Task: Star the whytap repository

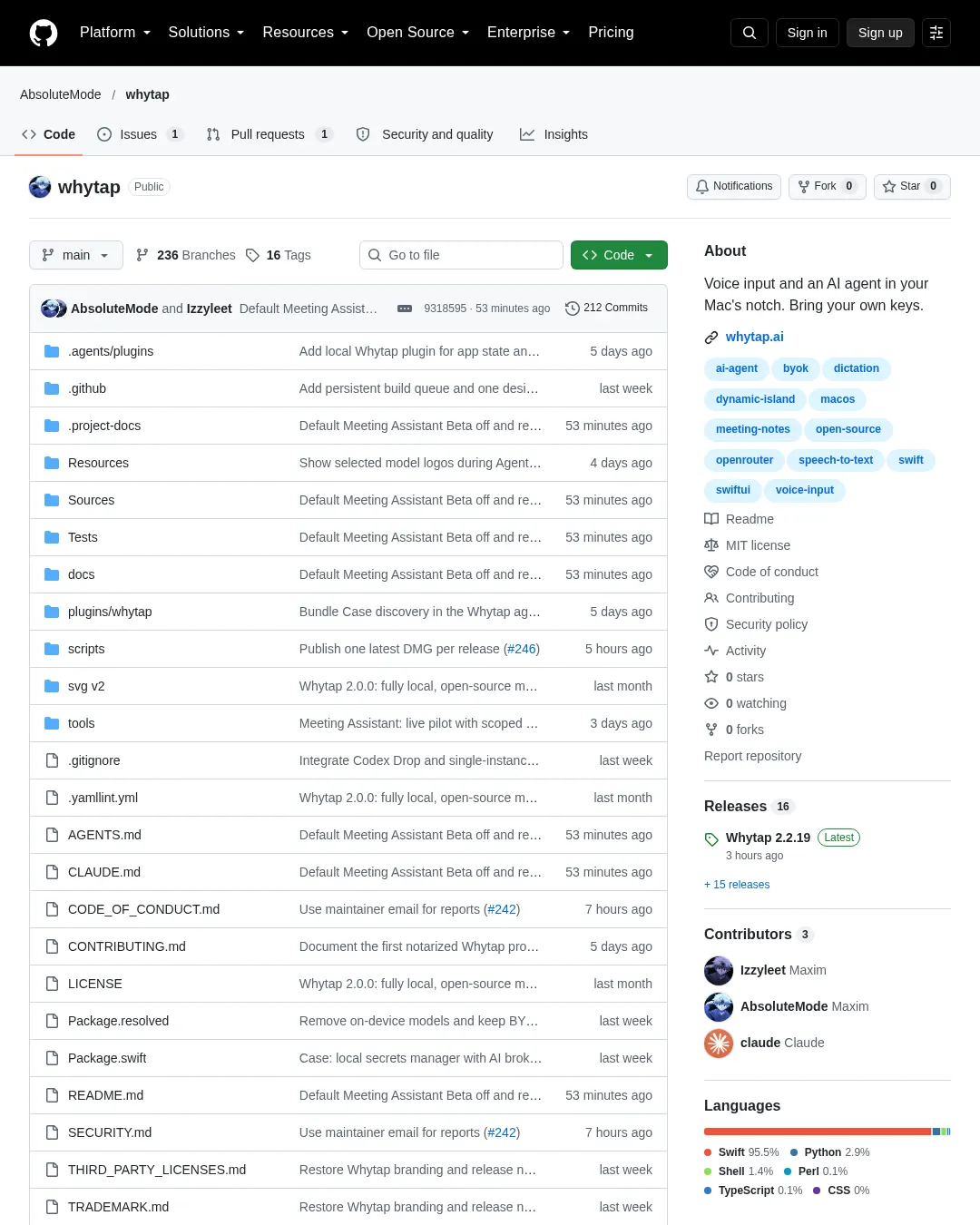Action: click(912, 186)
